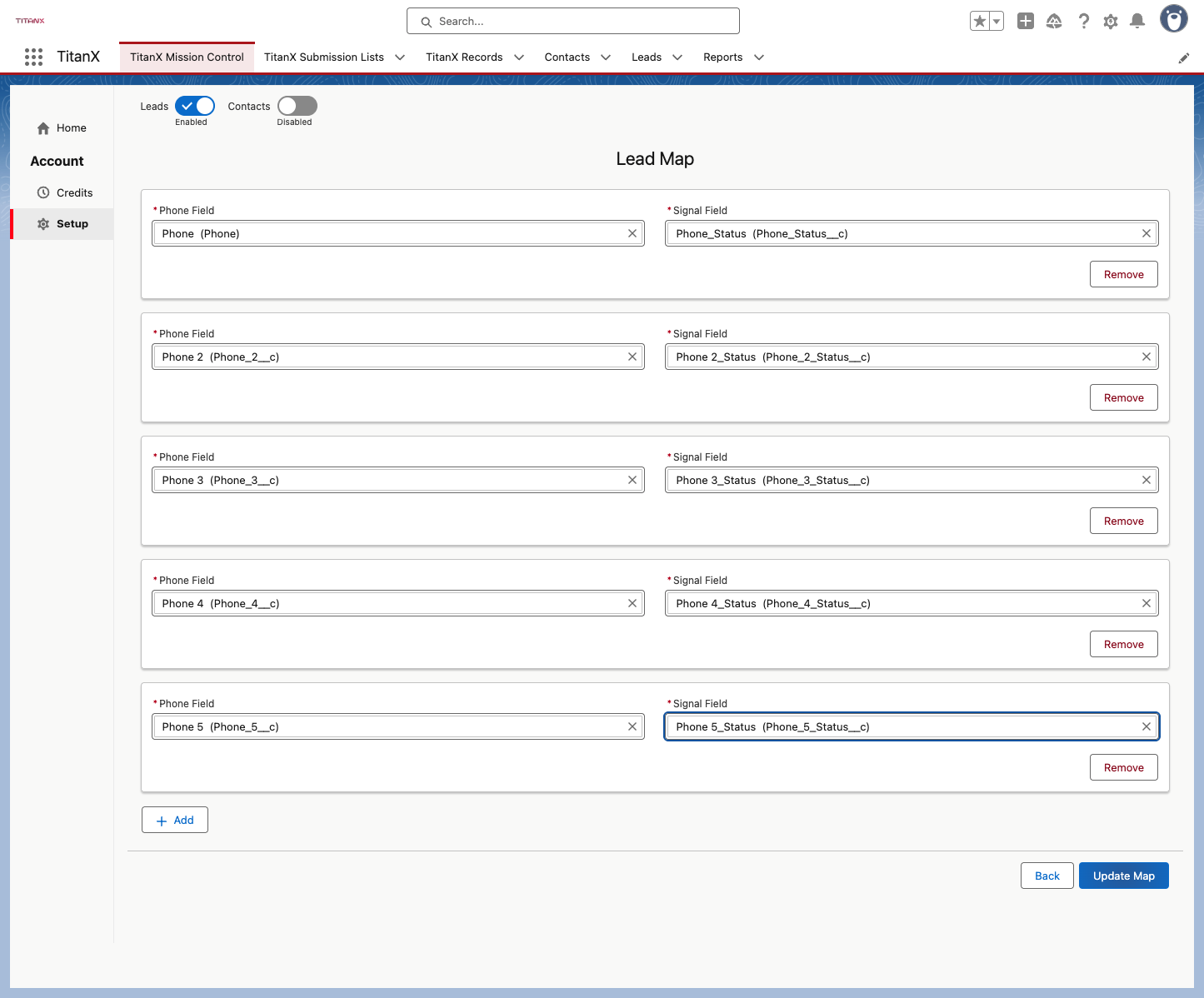Click the global Search box
The width and height of the screenshot is (1204, 998).
573,21
